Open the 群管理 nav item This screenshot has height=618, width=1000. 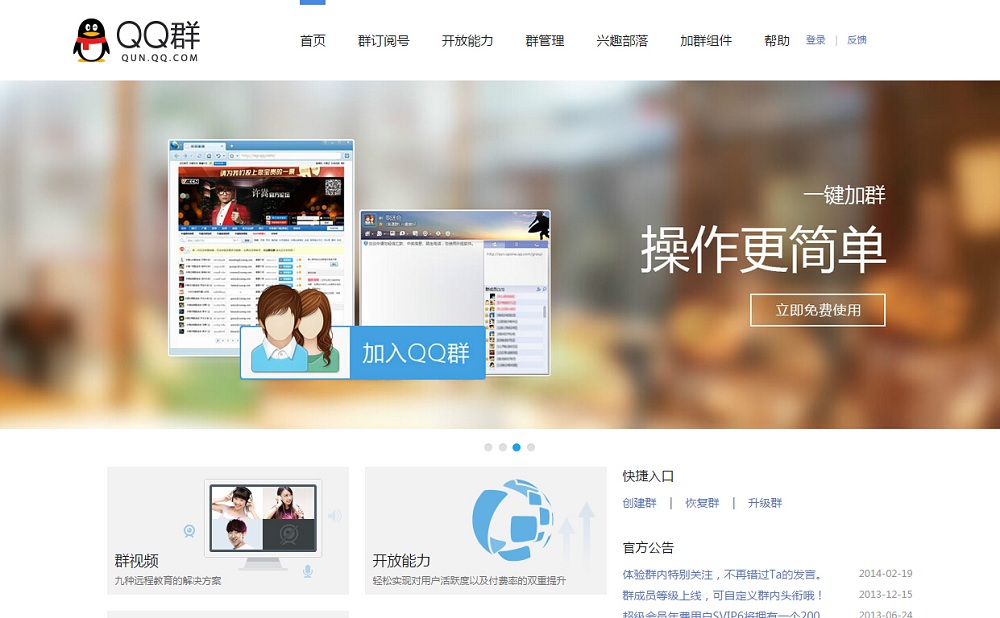pyautogui.click(x=545, y=41)
